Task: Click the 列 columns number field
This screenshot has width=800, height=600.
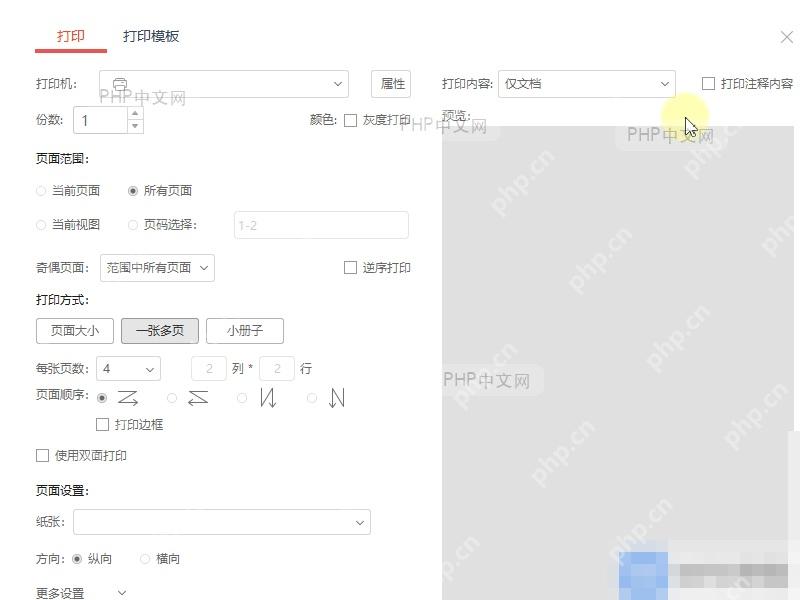Action: click(209, 368)
